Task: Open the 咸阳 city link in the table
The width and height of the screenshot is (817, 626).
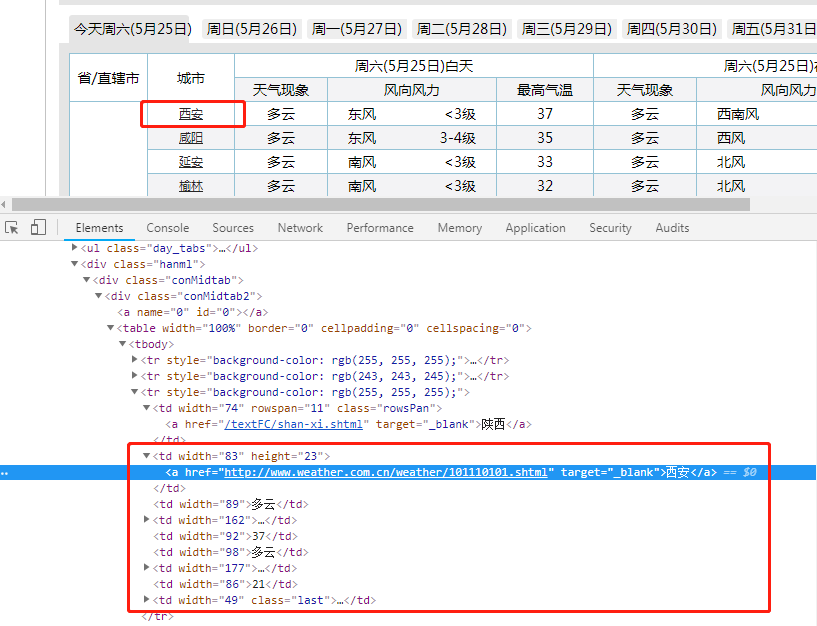Action: [x=191, y=138]
